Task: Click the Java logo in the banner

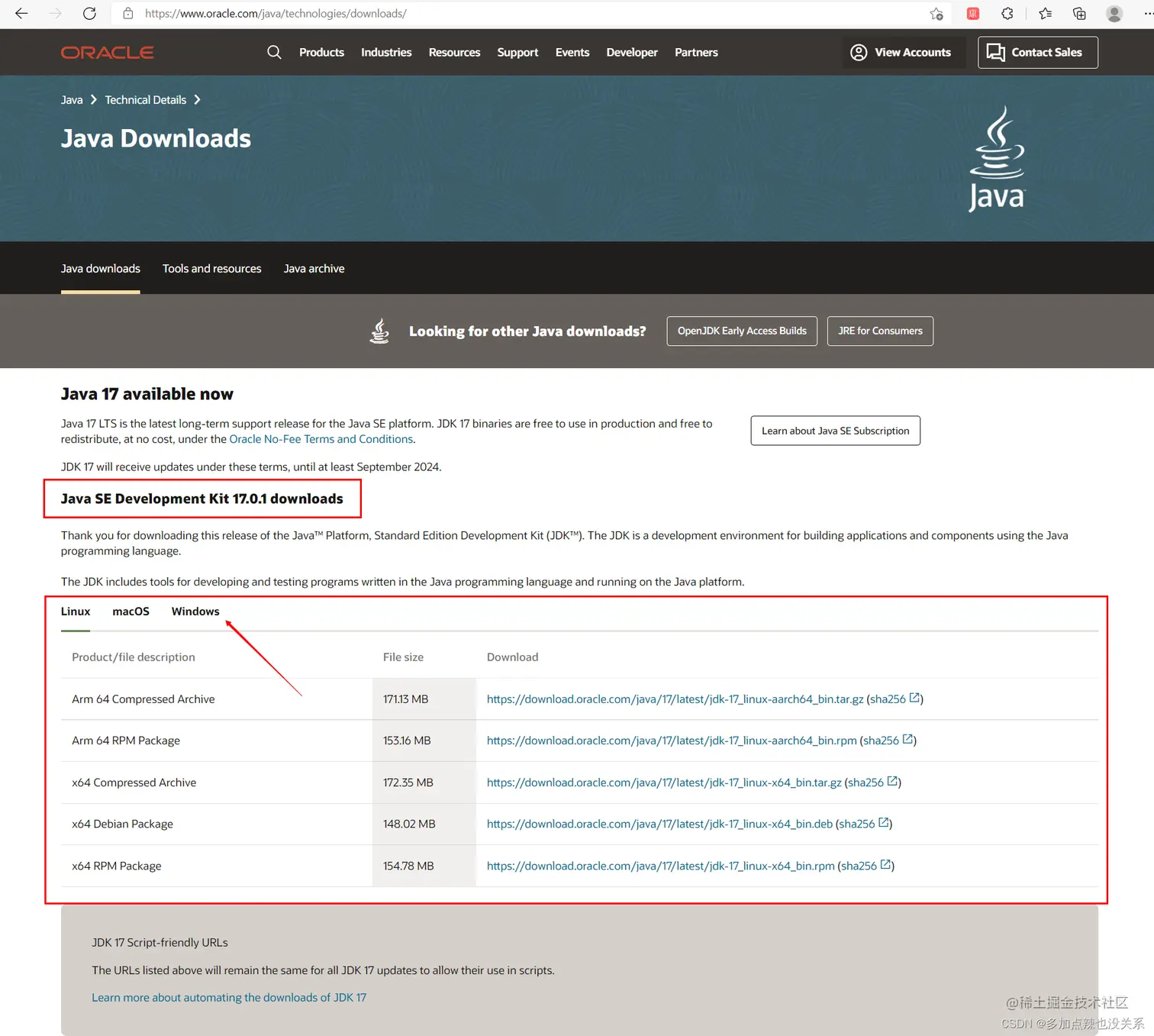Action: (997, 159)
